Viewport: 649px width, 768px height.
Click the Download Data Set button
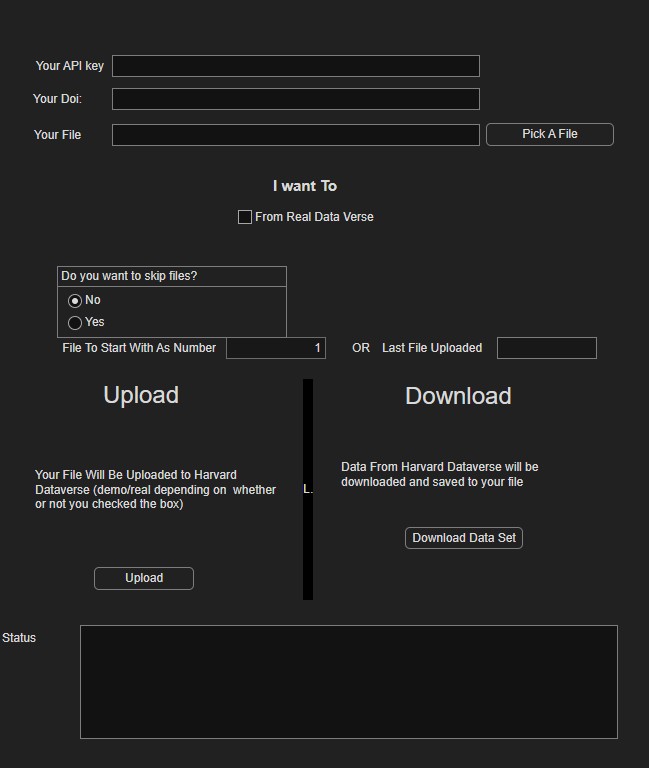pos(464,538)
